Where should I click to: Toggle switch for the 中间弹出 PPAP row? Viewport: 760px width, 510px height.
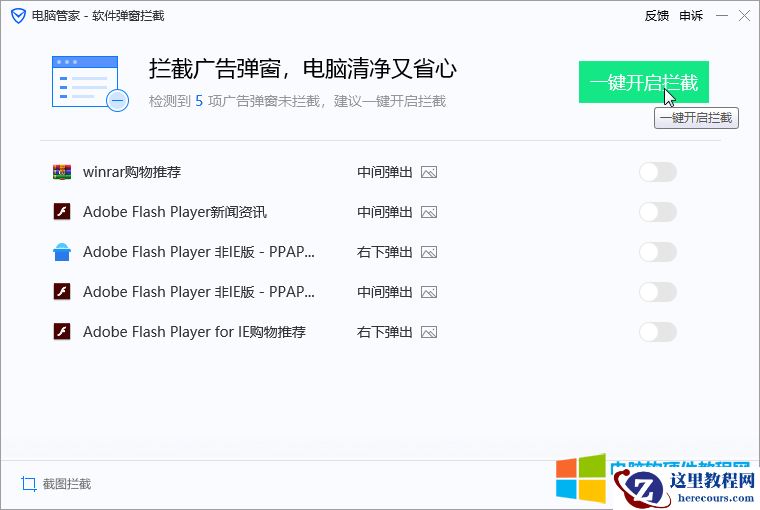657,292
